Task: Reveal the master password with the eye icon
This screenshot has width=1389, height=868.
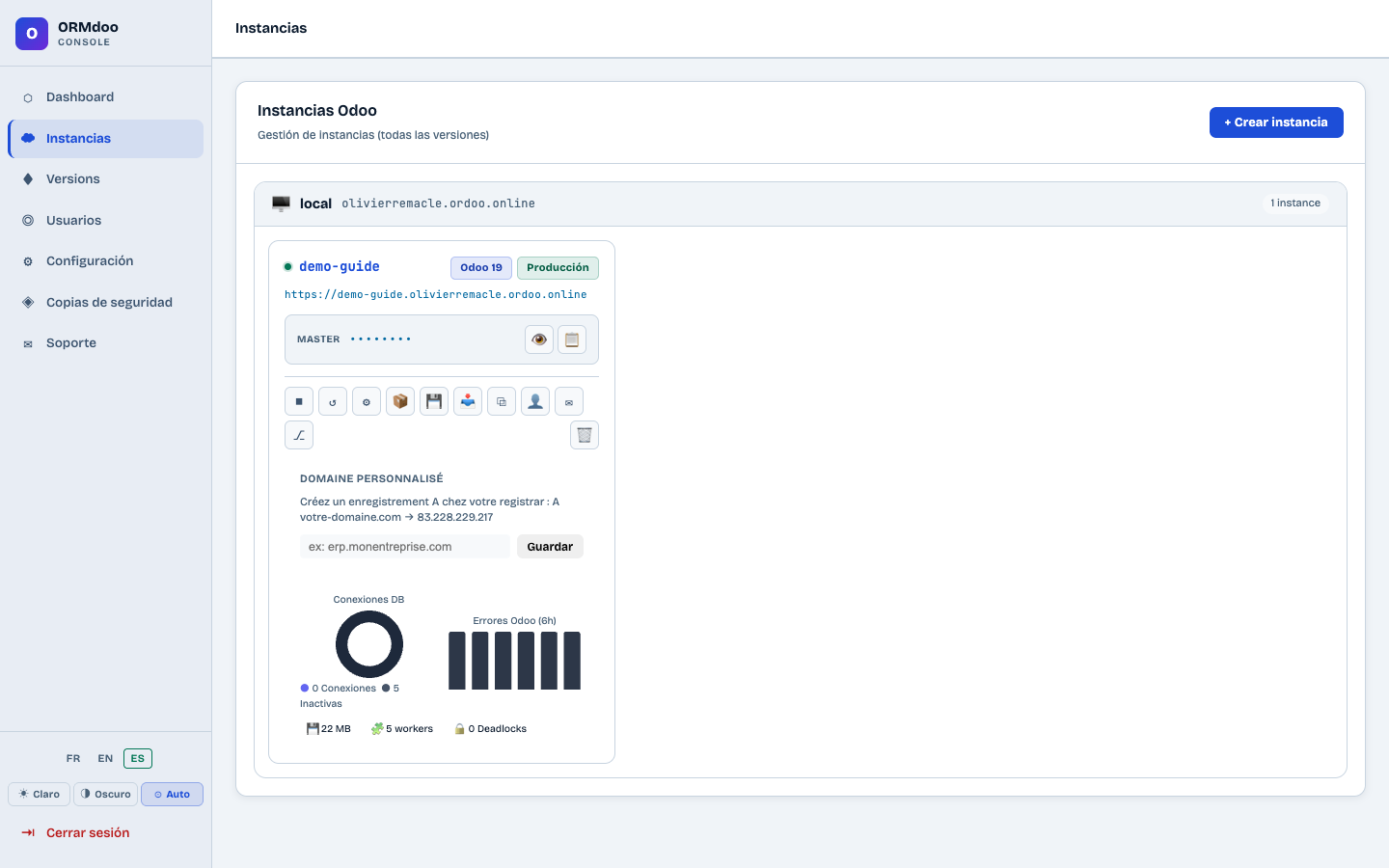Action: pos(539,339)
